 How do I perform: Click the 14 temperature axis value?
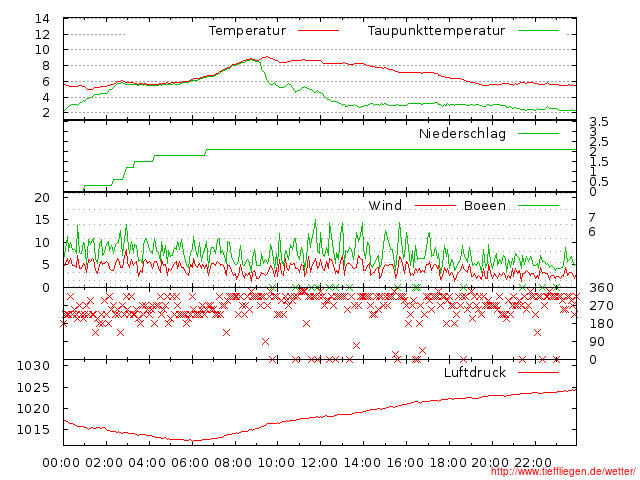click(x=42, y=19)
